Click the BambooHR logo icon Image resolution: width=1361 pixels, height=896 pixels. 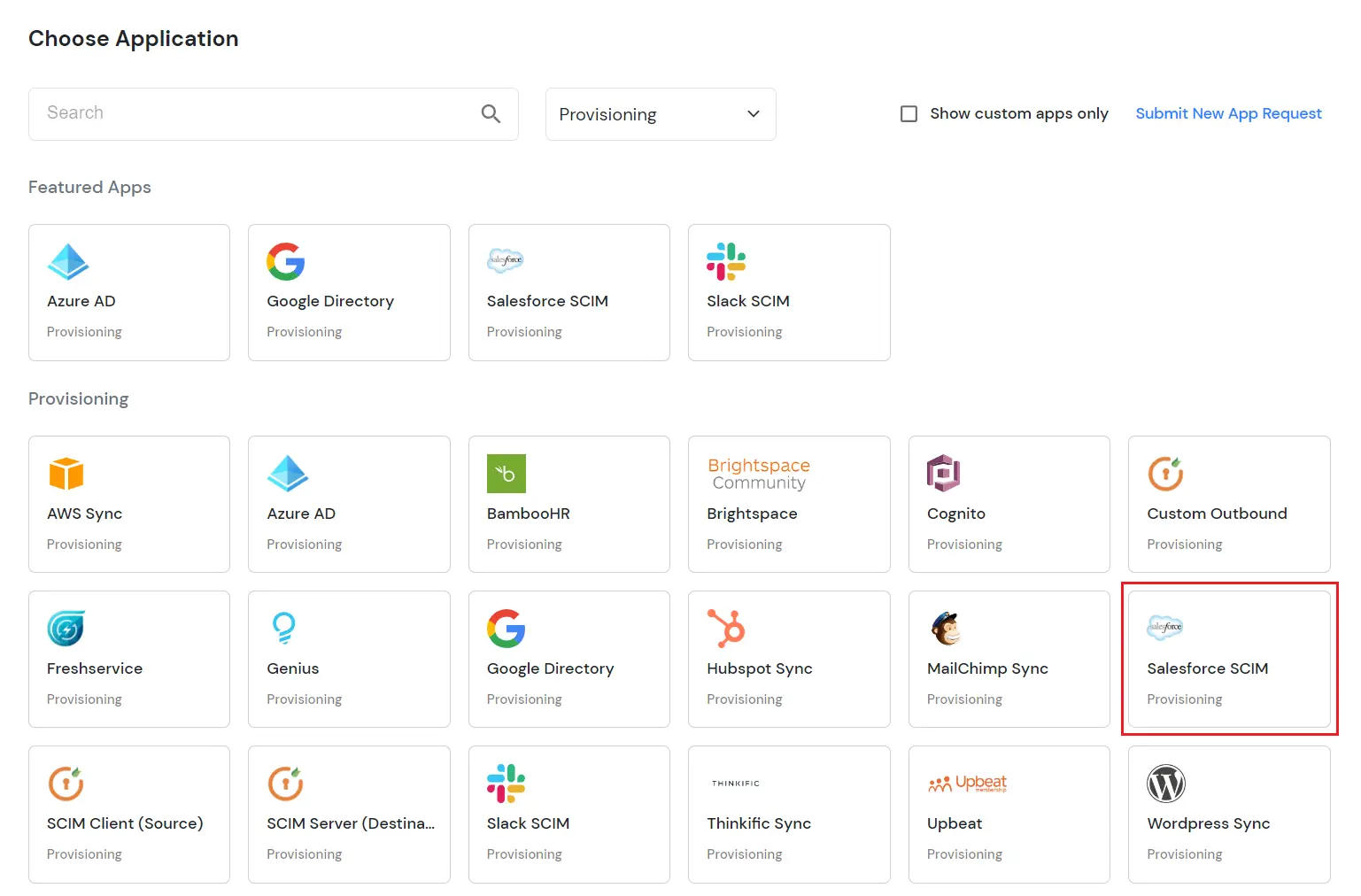point(506,475)
